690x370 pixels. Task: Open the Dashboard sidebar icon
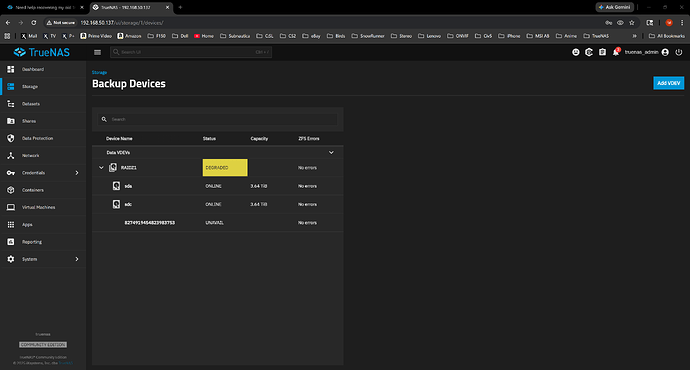(11, 69)
